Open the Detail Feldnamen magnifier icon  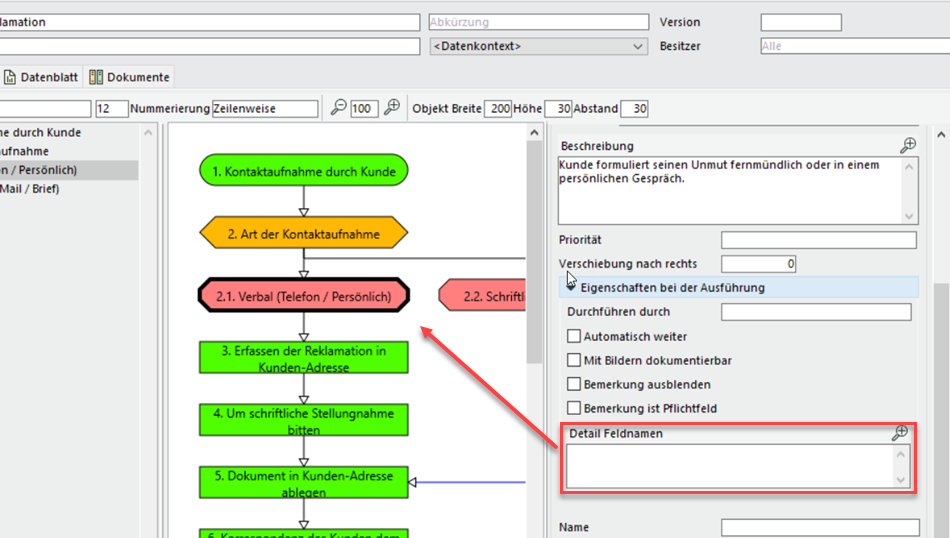[900, 433]
